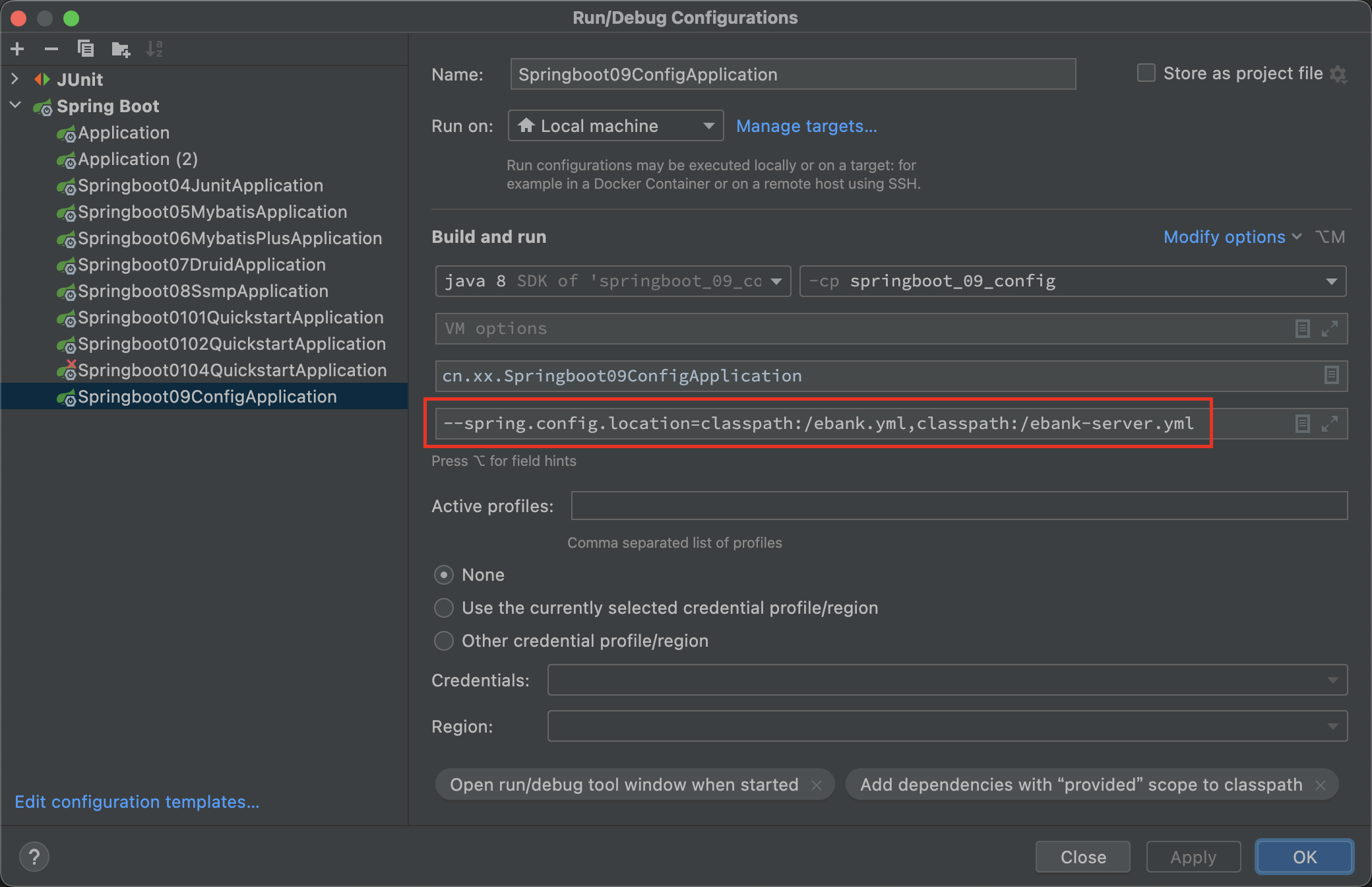The width and height of the screenshot is (1372, 887).
Task: Add new configuration with plus icon
Action: [18, 49]
